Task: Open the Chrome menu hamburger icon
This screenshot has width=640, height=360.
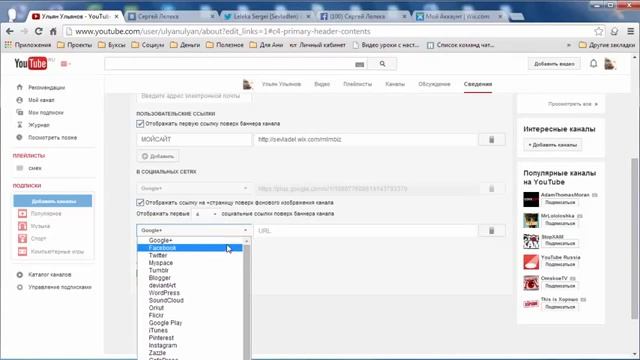Action: 631,31
